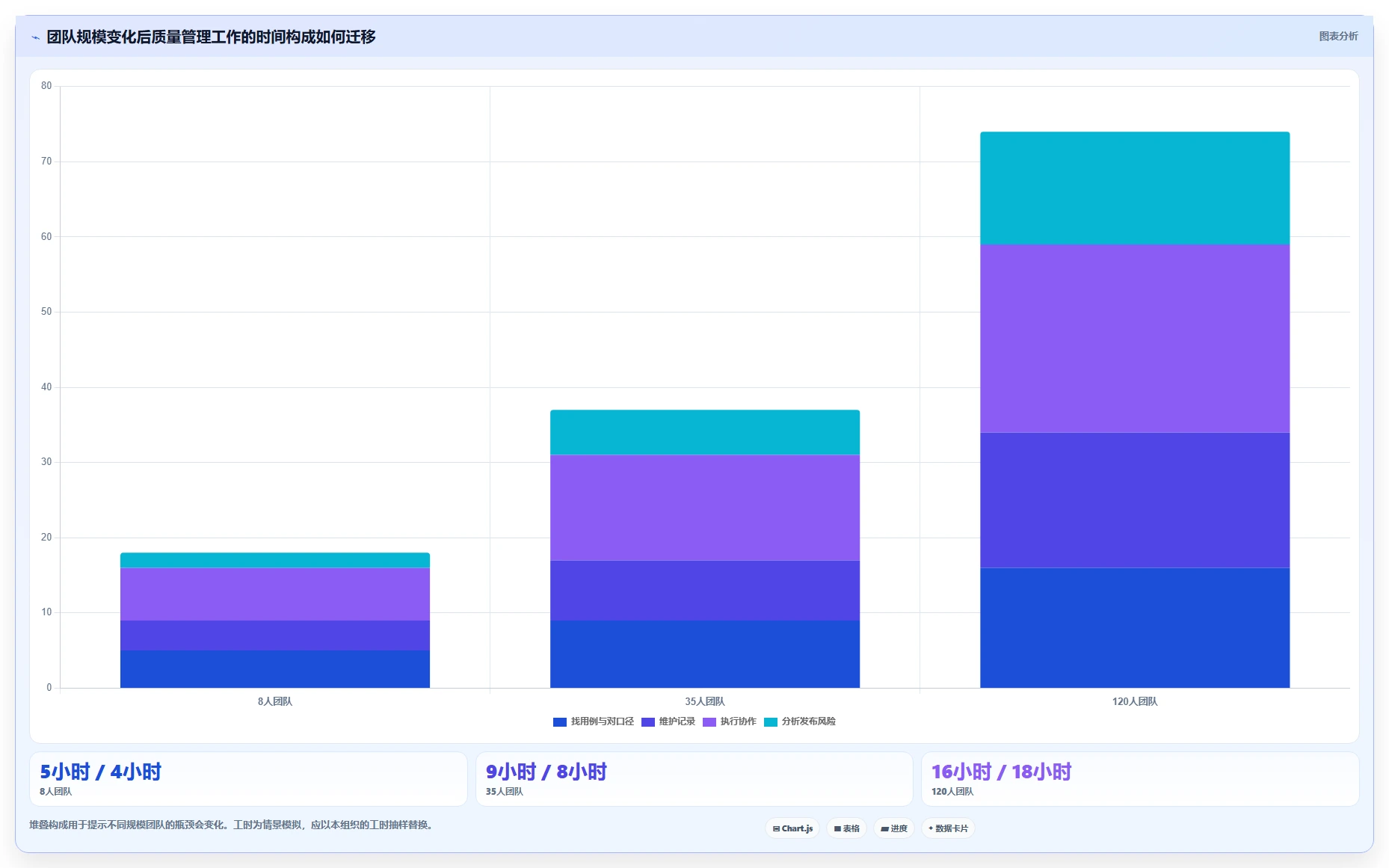Open the 5小时 / 4小时 stat card

[248, 779]
